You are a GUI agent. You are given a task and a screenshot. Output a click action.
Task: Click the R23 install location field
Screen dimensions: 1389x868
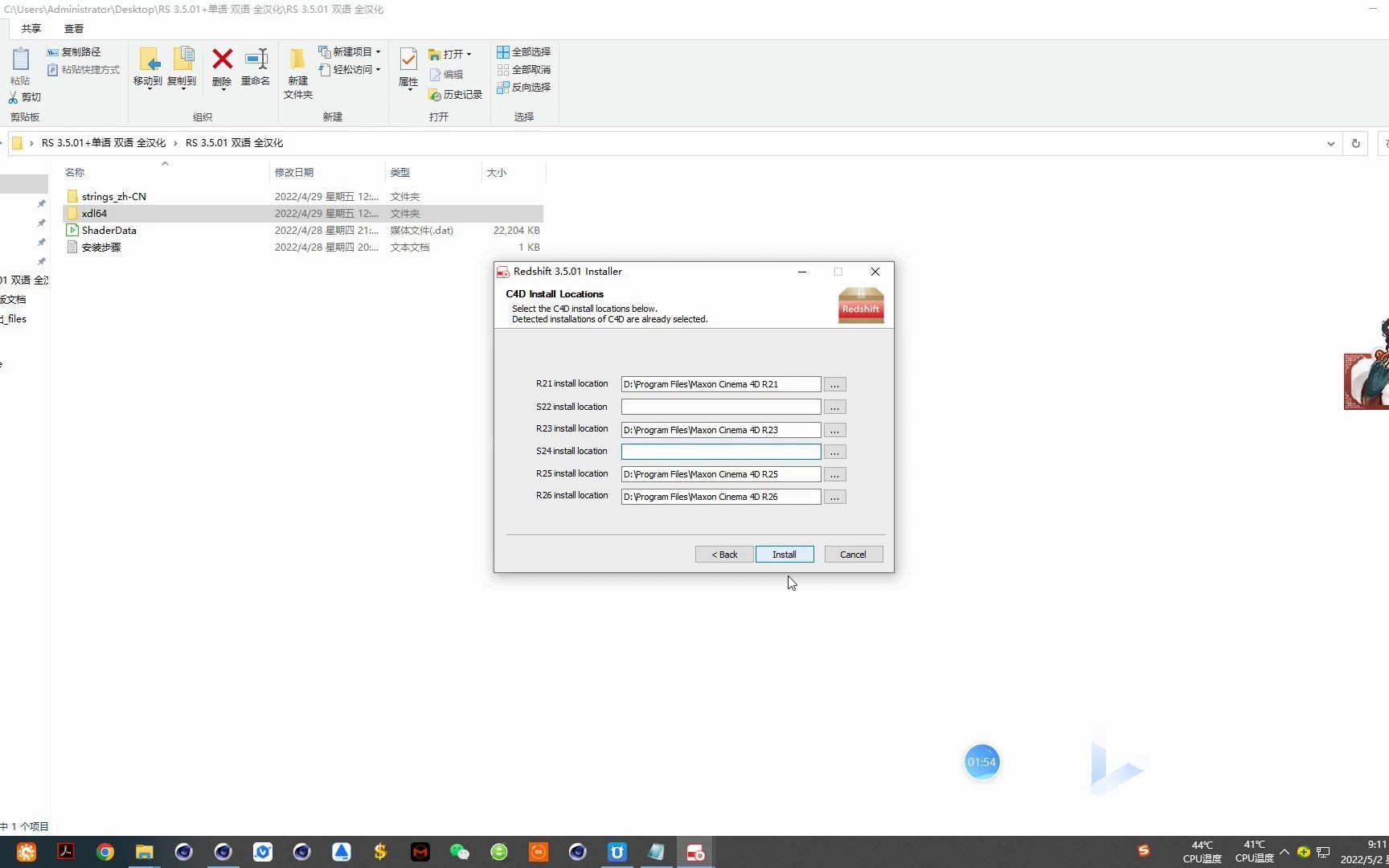pos(721,429)
